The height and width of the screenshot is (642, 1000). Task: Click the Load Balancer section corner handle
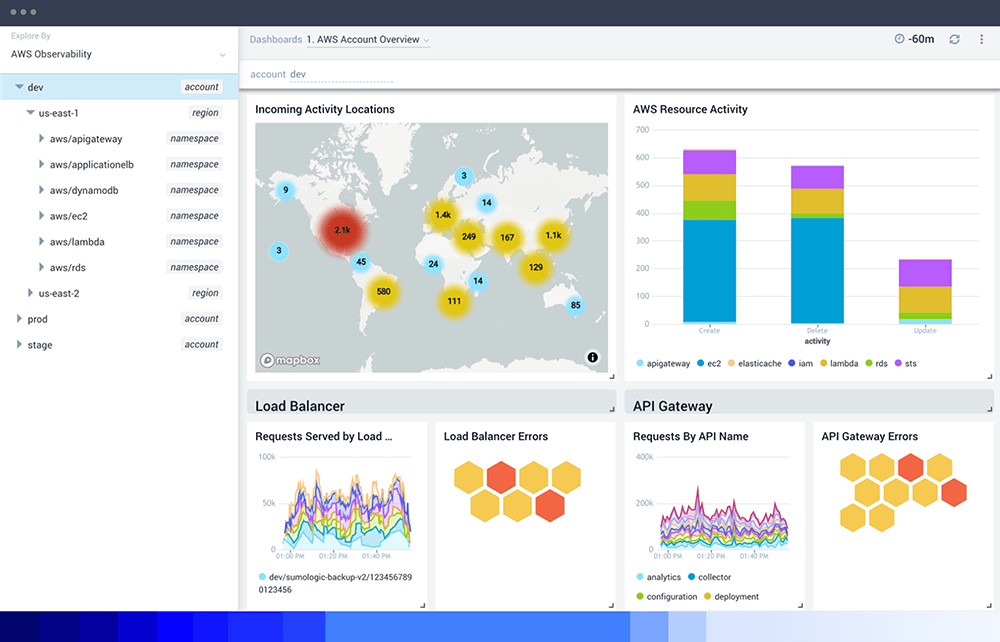(x=612, y=409)
